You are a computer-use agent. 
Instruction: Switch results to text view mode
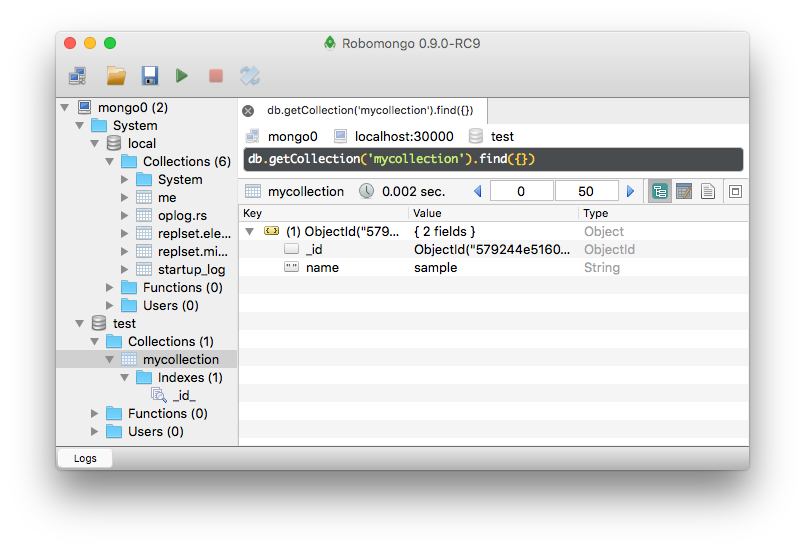click(x=708, y=192)
